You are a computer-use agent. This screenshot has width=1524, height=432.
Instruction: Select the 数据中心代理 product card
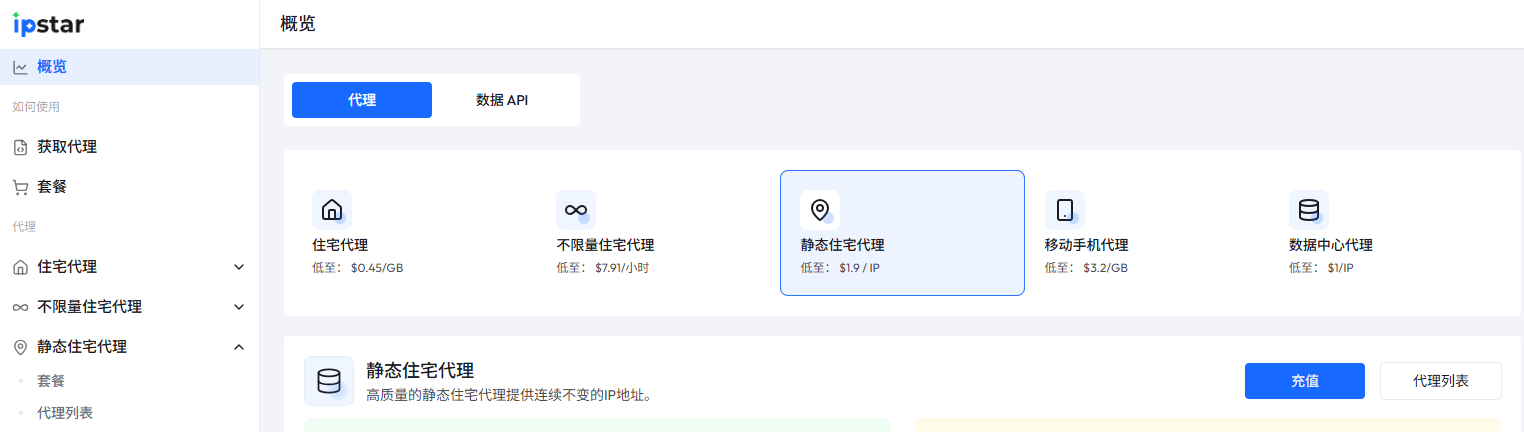click(1390, 233)
